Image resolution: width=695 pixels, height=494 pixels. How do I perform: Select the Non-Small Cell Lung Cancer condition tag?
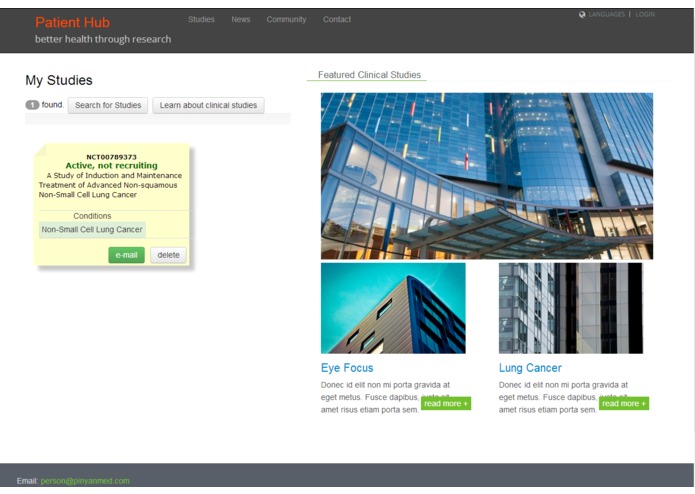point(92,229)
